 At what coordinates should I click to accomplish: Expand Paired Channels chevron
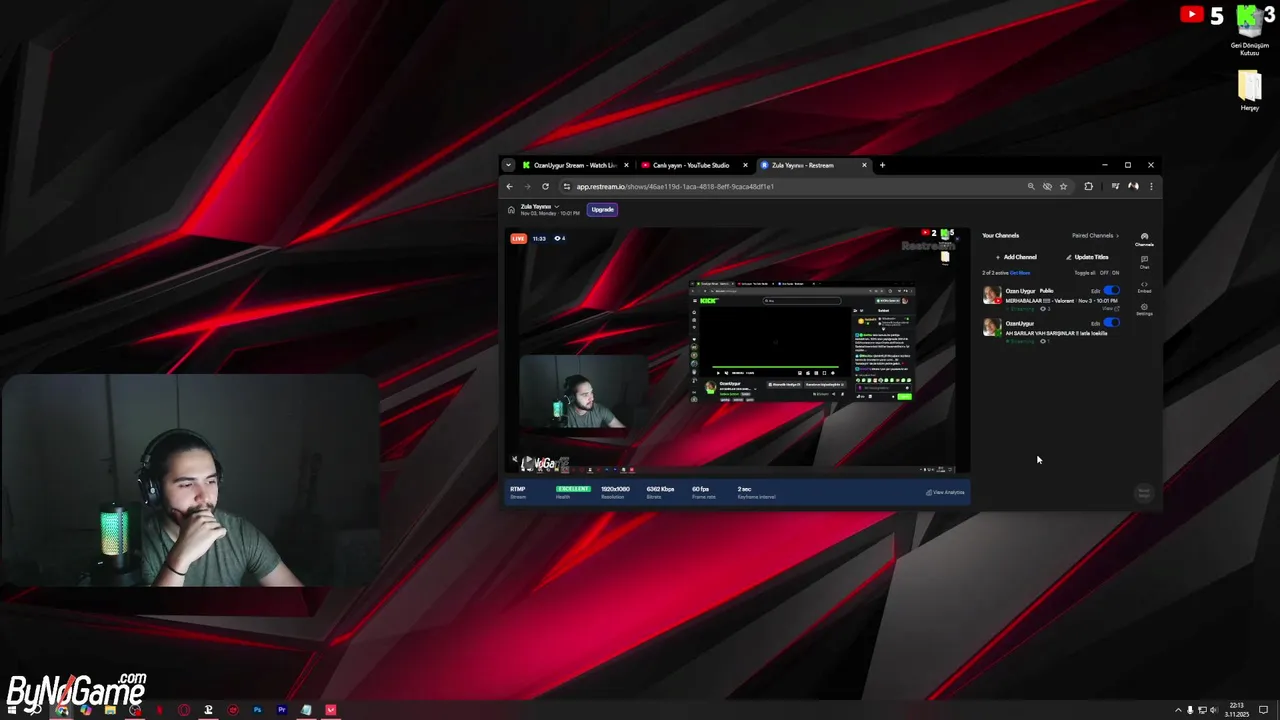pos(1117,236)
